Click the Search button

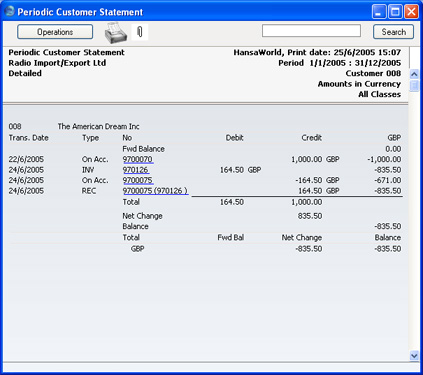[393, 32]
